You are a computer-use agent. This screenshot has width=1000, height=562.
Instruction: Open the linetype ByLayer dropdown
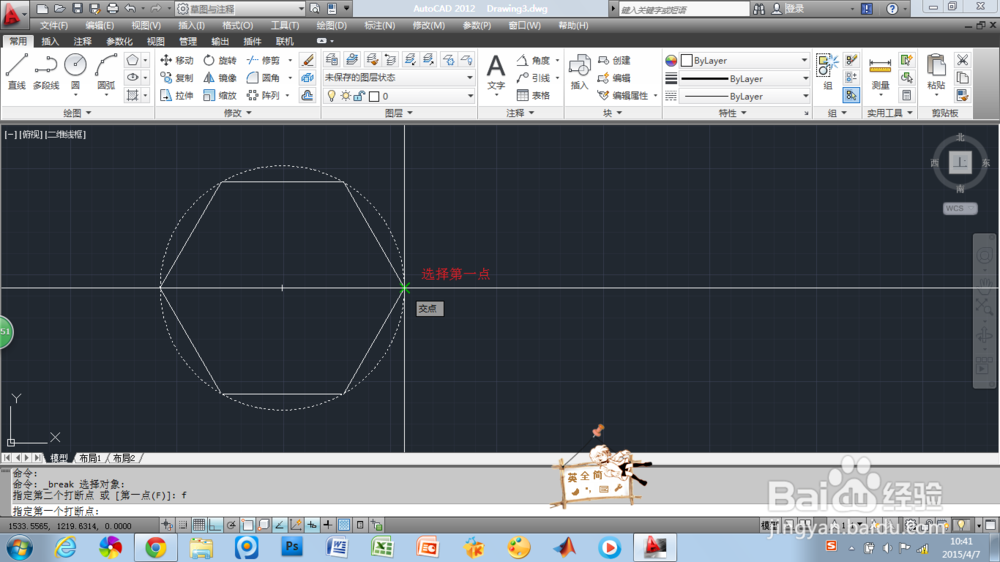coord(744,96)
